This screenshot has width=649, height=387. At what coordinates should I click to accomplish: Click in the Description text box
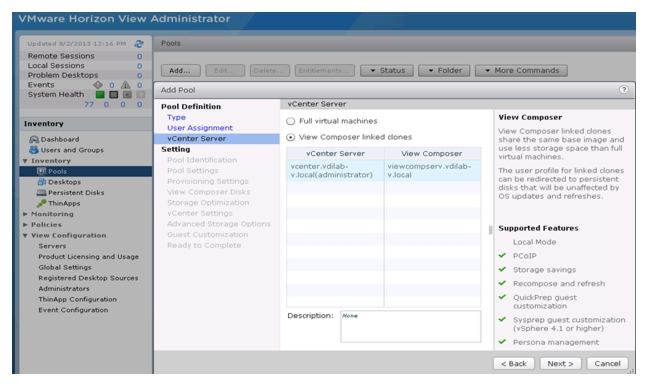coord(411,327)
